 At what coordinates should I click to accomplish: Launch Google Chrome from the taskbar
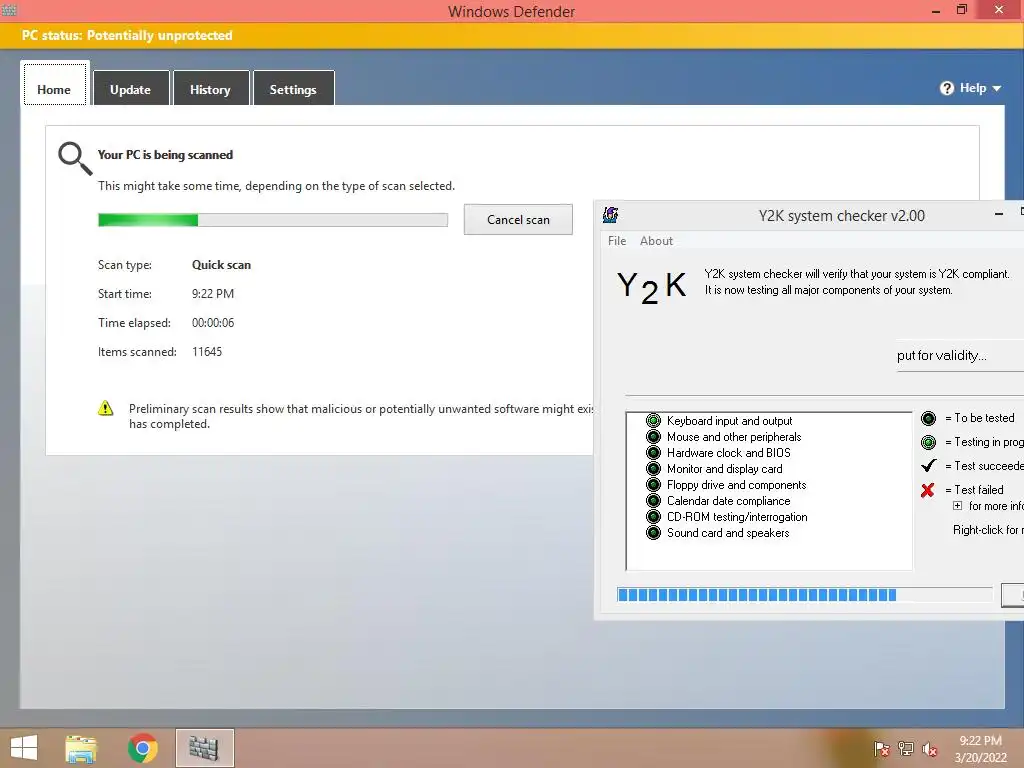[x=142, y=748]
